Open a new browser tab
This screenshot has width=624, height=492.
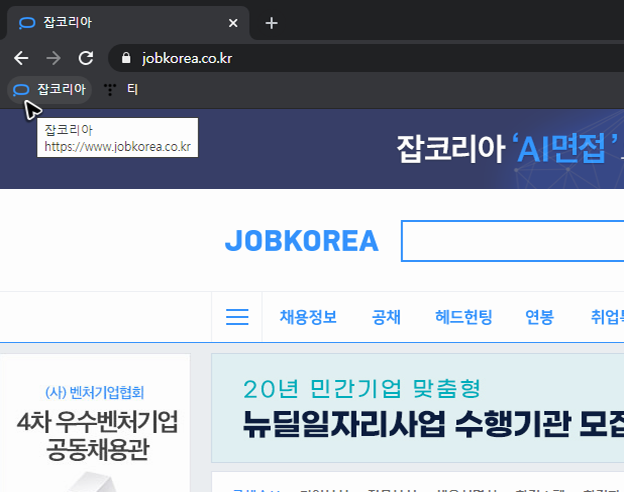271,23
